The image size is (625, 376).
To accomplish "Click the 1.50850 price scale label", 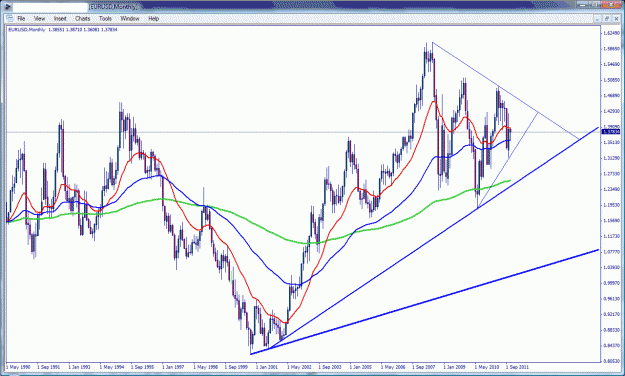I will click(611, 80).
